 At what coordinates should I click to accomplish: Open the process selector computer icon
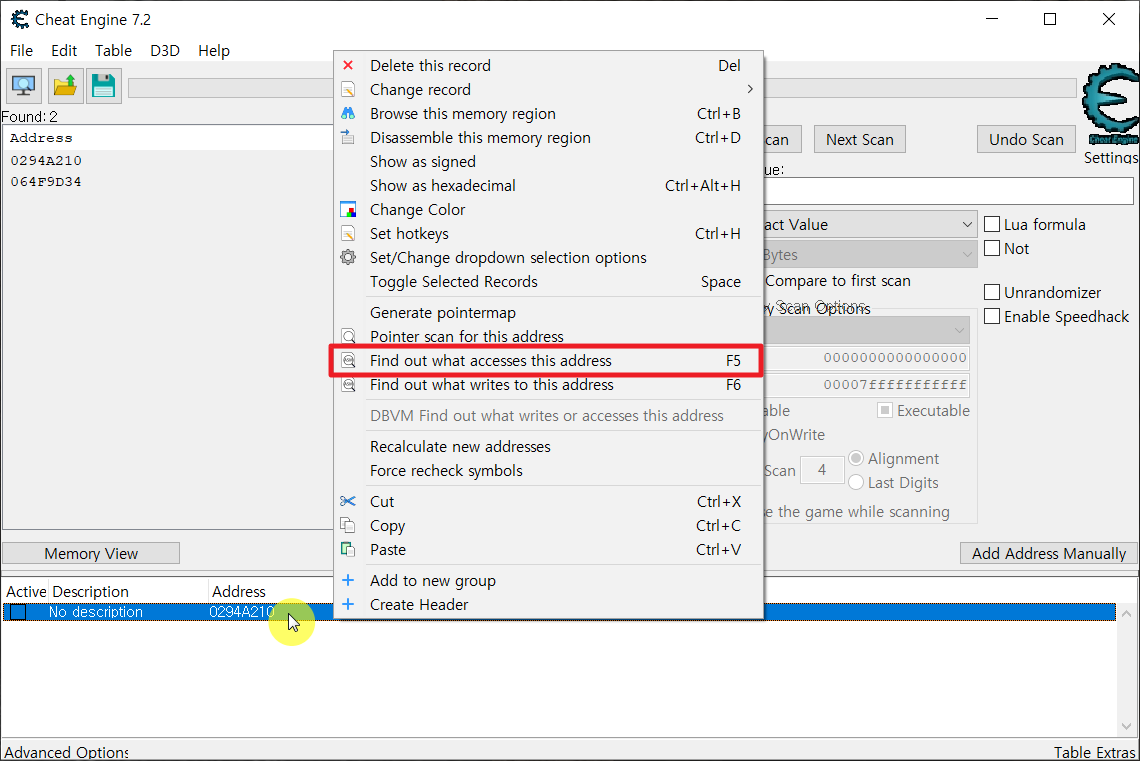click(x=24, y=86)
